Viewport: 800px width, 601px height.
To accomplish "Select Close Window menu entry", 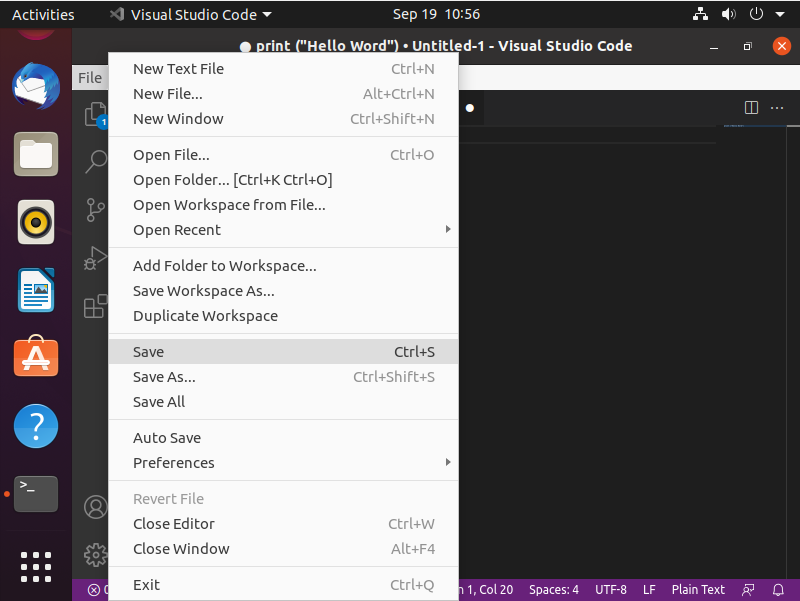I will click(x=283, y=548).
